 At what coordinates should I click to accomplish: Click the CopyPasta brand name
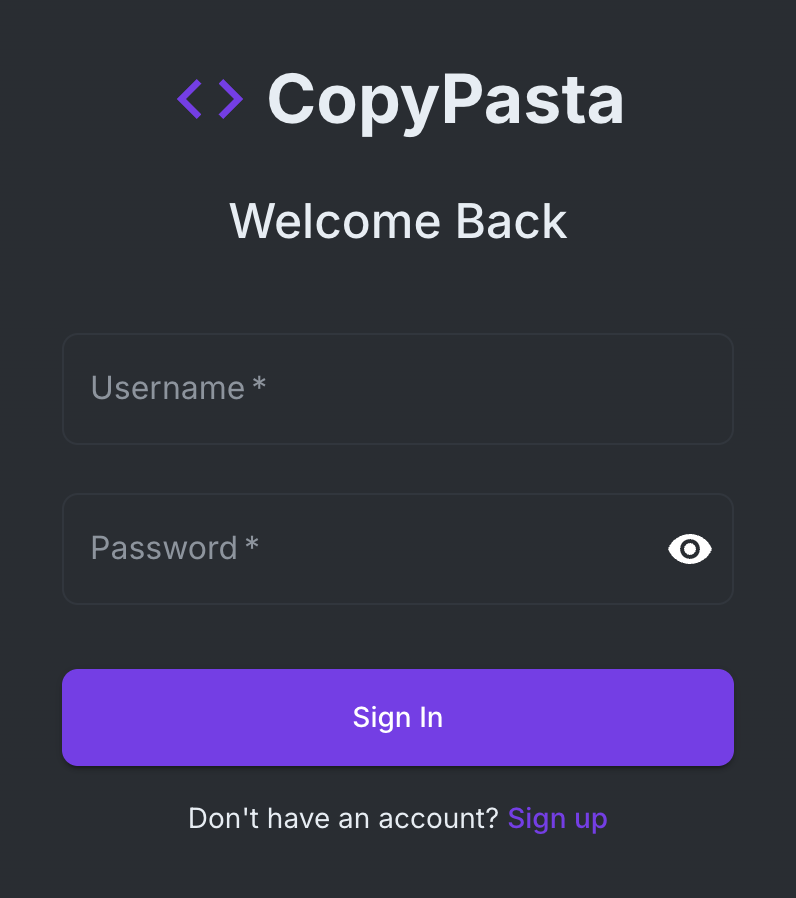[445, 100]
